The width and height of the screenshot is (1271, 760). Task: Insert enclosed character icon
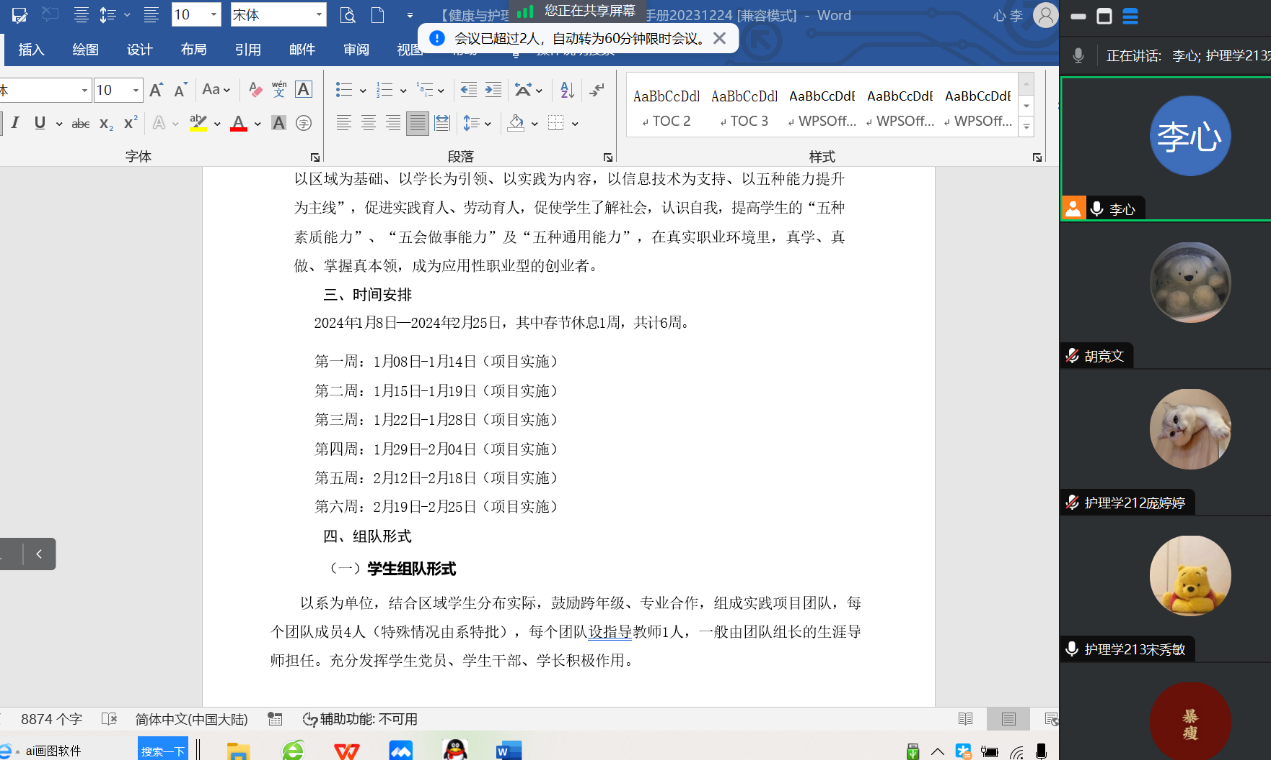(x=303, y=123)
